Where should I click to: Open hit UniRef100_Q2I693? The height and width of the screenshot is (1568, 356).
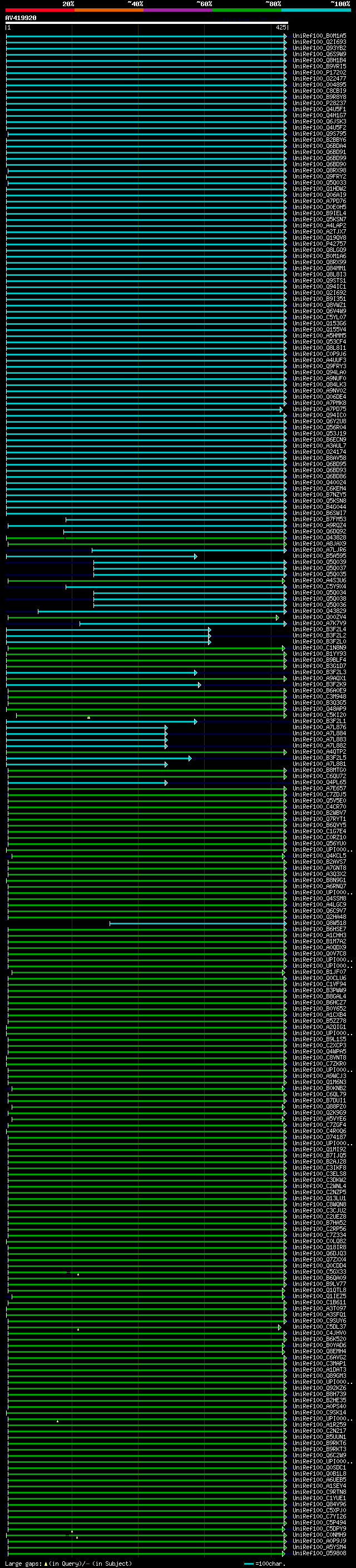[319, 42]
